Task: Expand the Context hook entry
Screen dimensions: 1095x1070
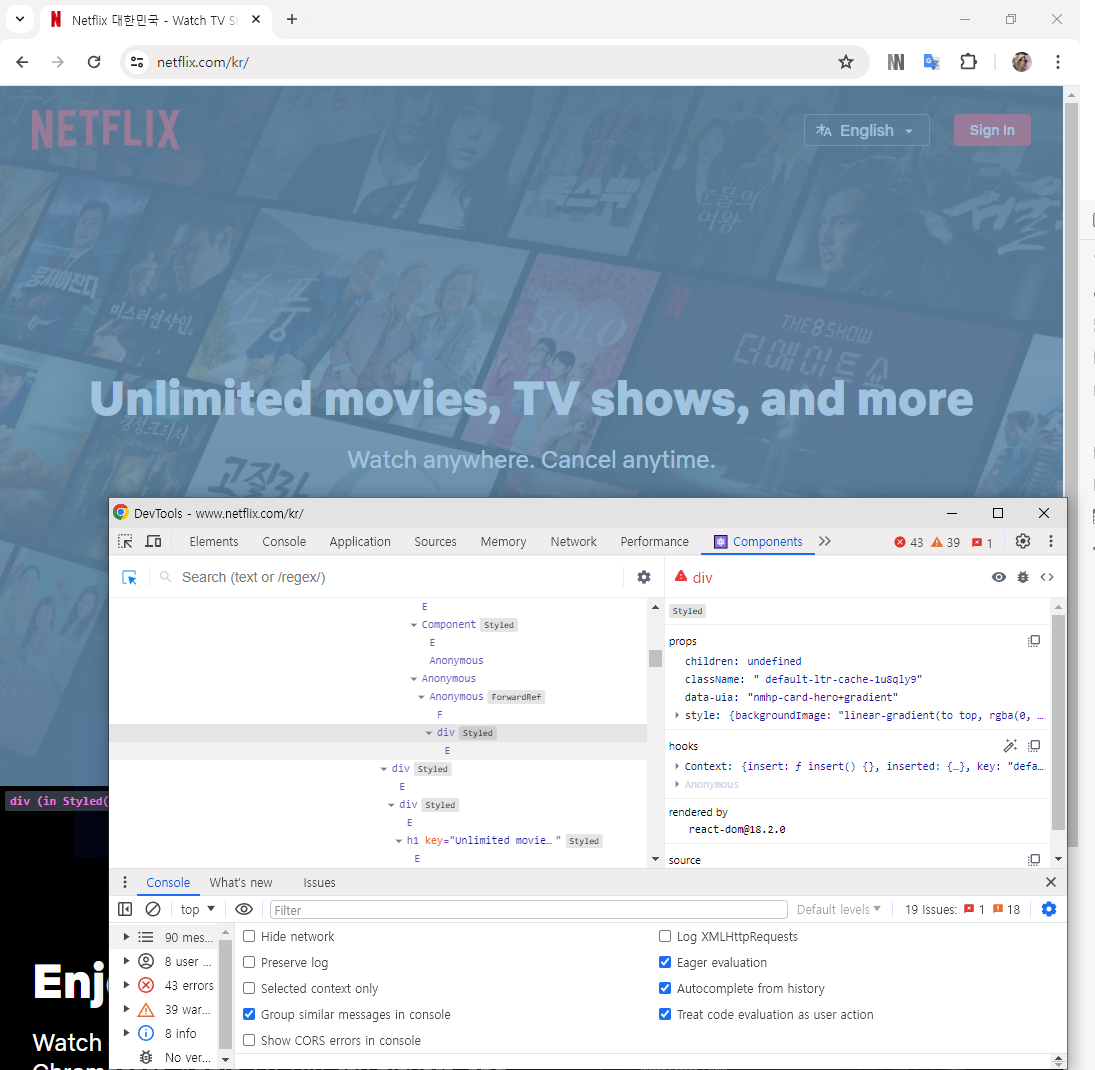Action: tap(677, 766)
